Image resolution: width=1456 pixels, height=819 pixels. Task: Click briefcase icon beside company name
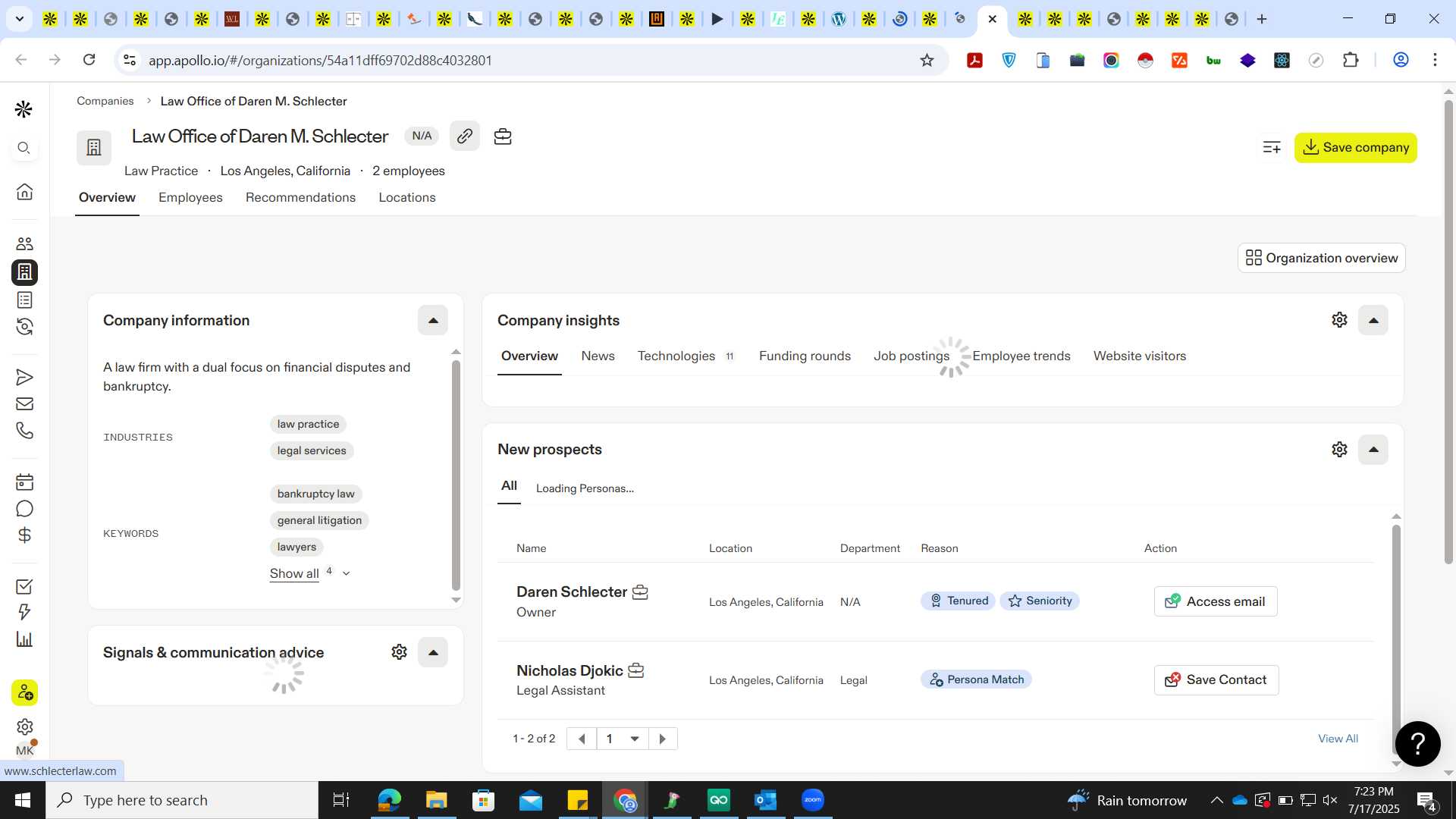pyautogui.click(x=503, y=136)
